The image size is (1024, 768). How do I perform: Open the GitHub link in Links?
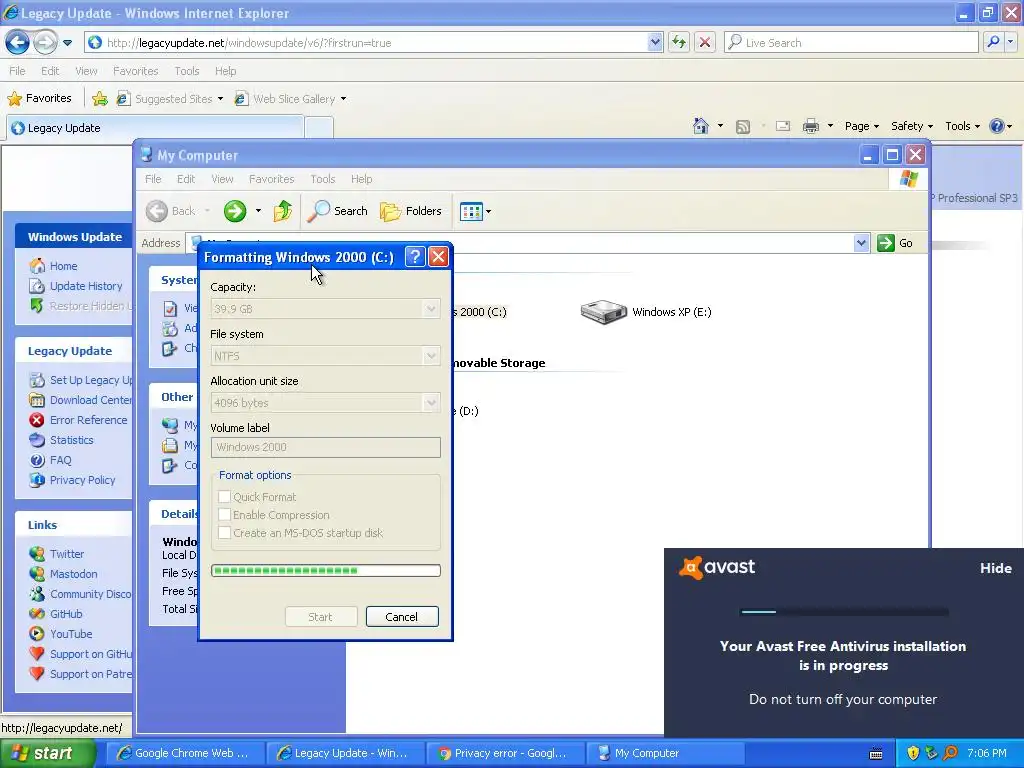point(66,614)
